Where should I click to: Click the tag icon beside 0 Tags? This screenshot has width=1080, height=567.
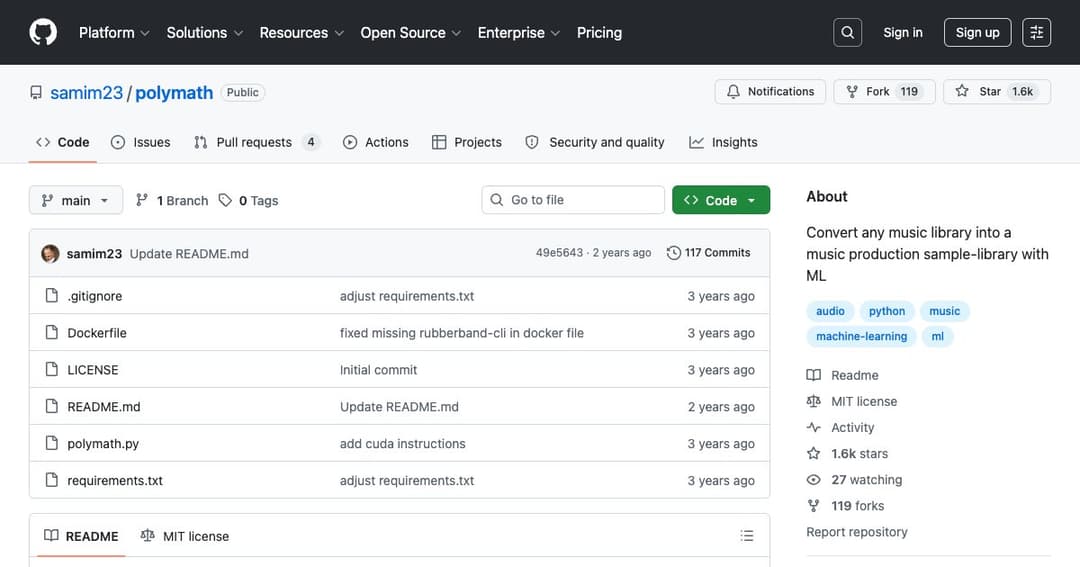[225, 200]
